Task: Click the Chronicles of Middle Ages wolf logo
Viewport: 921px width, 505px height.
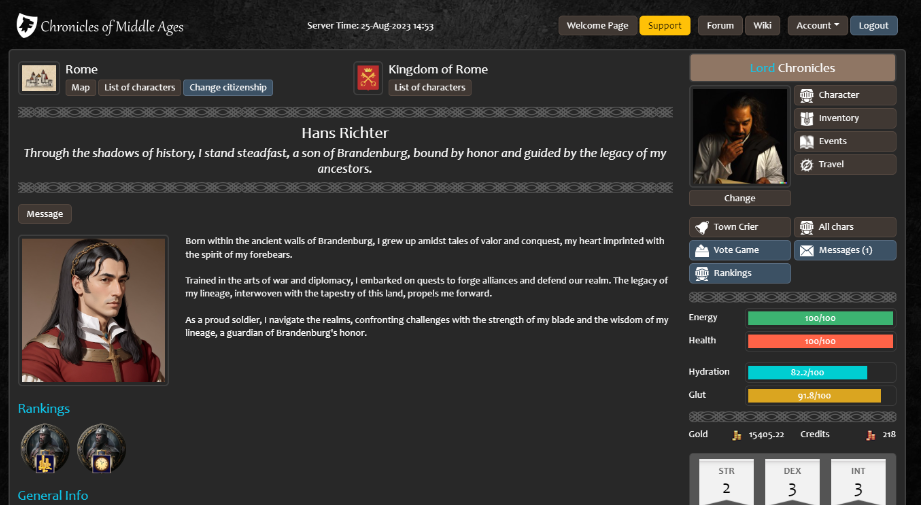Action: [27, 26]
